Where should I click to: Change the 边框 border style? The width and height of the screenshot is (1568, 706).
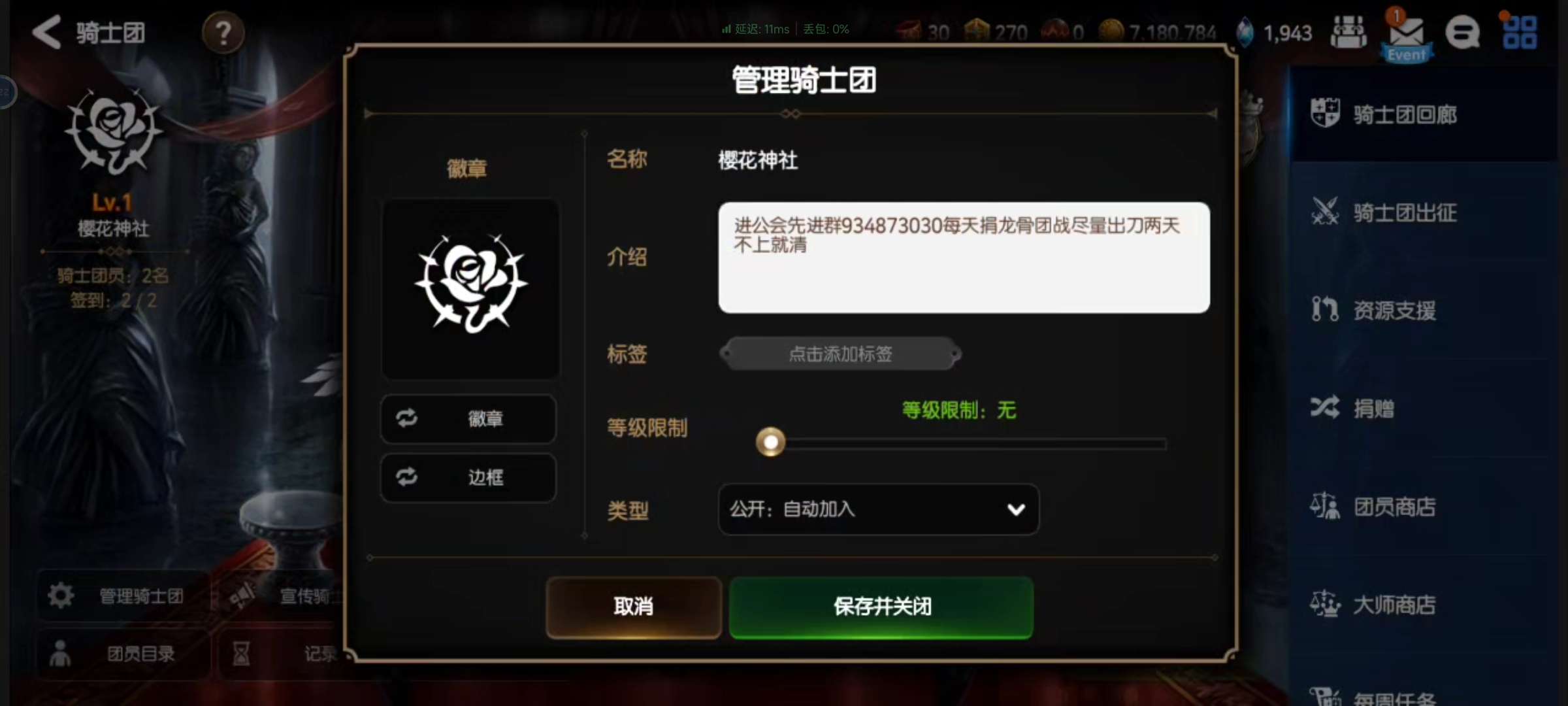point(468,477)
